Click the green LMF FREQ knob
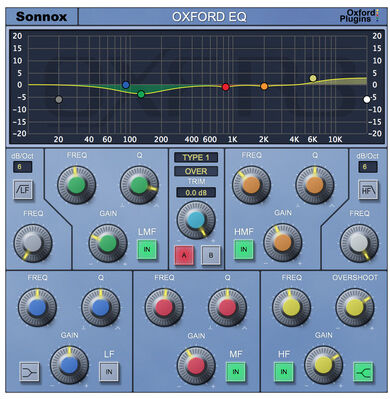Image resolution: width=390 pixels, height=399 pixels. [x=77, y=185]
